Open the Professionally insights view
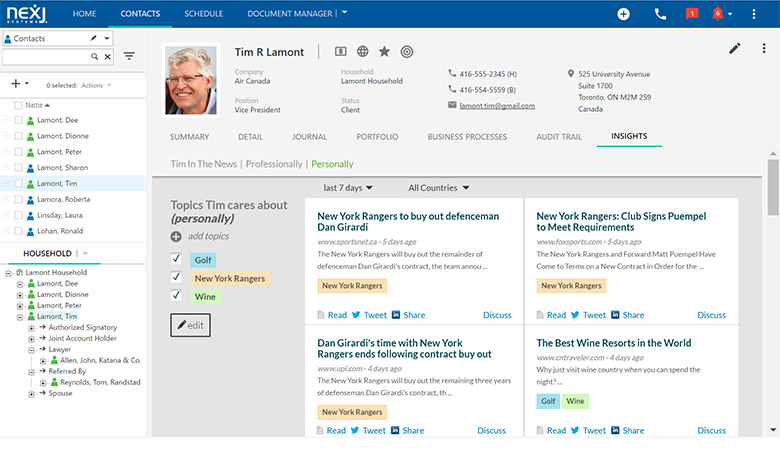The width and height of the screenshot is (780, 450). (x=274, y=164)
